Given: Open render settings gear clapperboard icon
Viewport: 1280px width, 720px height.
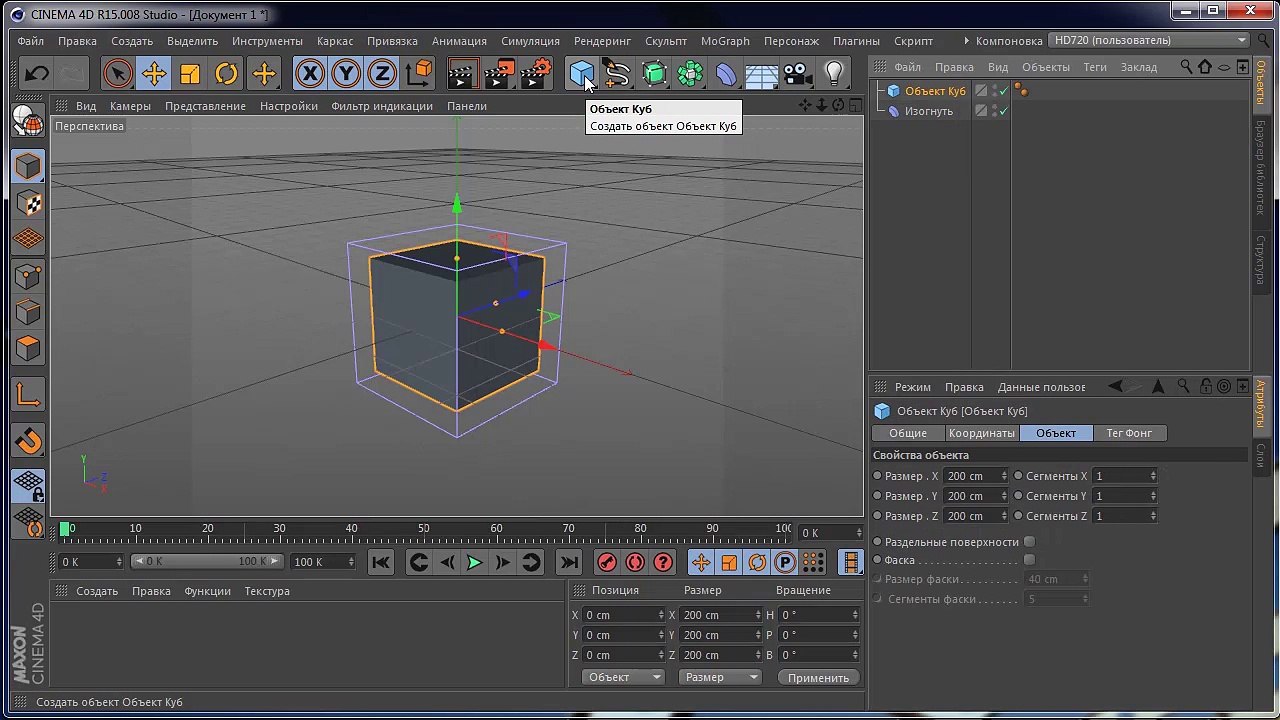Looking at the screenshot, I should coord(536,73).
